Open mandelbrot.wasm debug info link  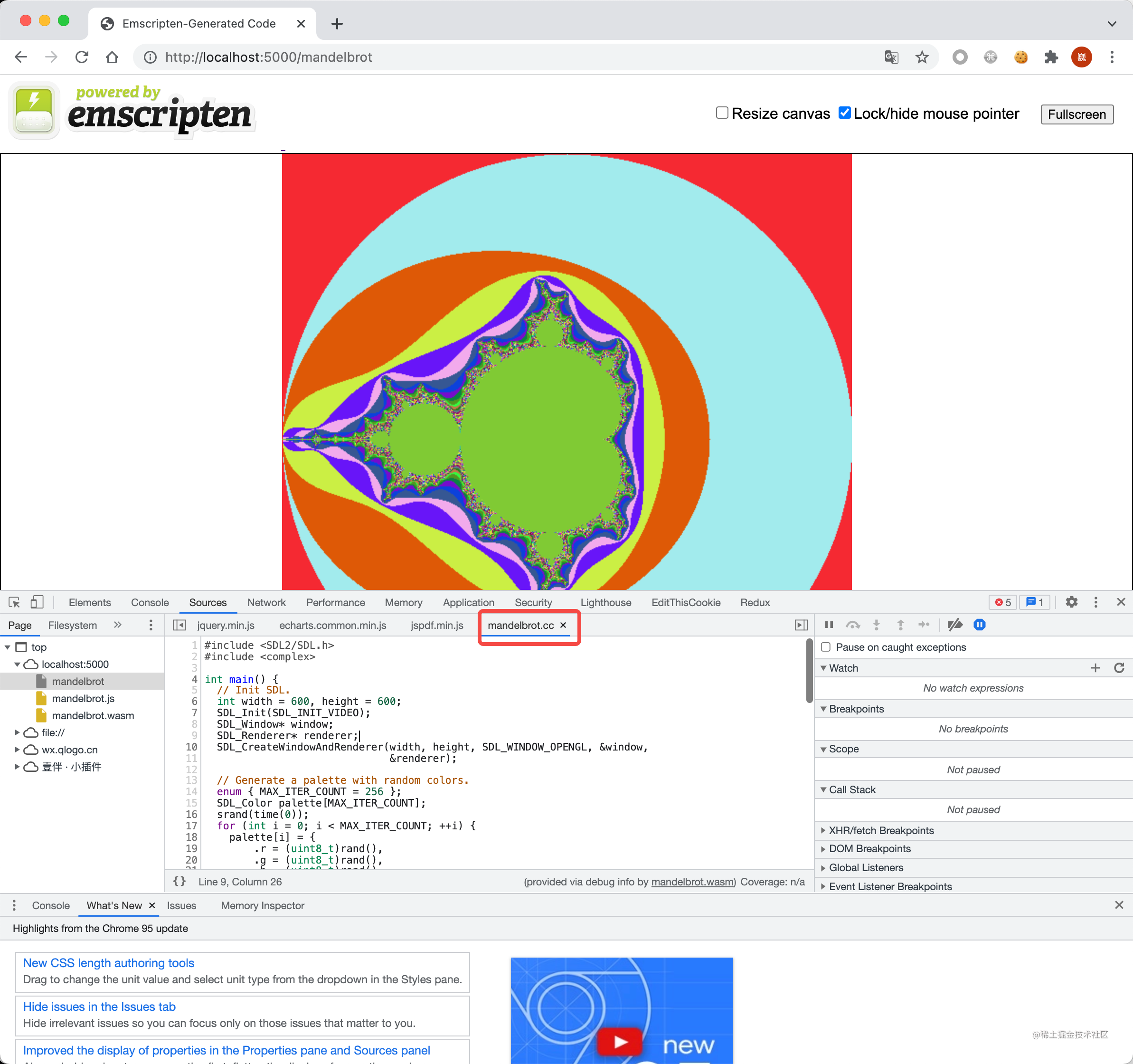(x=692, y=882)
